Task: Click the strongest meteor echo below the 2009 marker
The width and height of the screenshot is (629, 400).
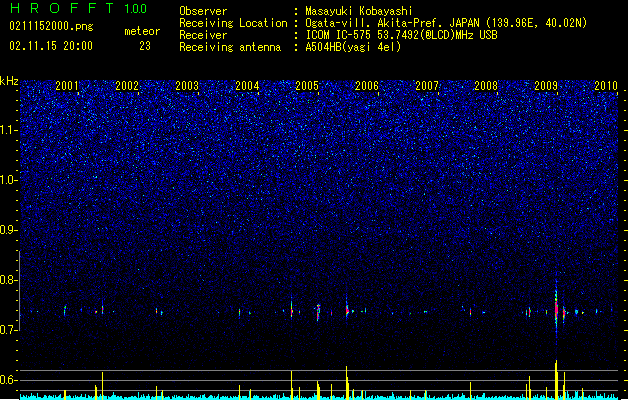Action: [556, 309]
